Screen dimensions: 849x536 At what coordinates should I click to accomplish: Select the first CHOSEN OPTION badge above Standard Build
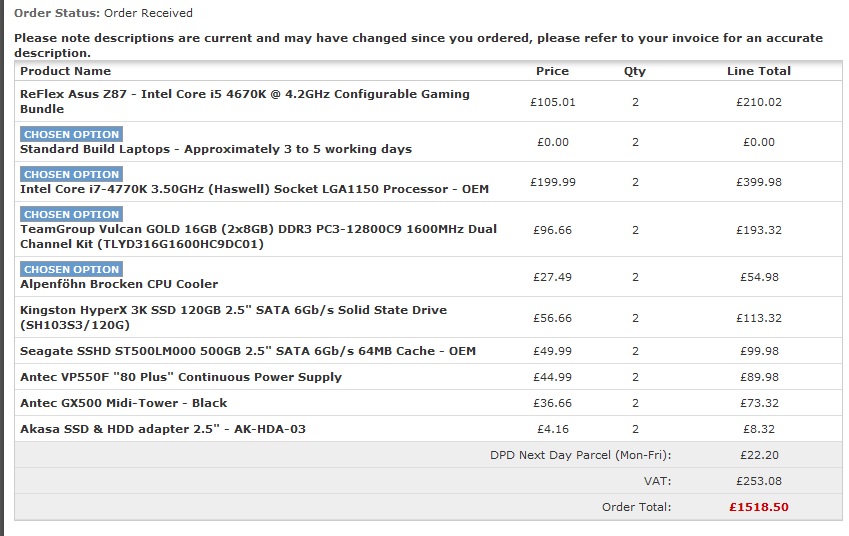(71, 134)
